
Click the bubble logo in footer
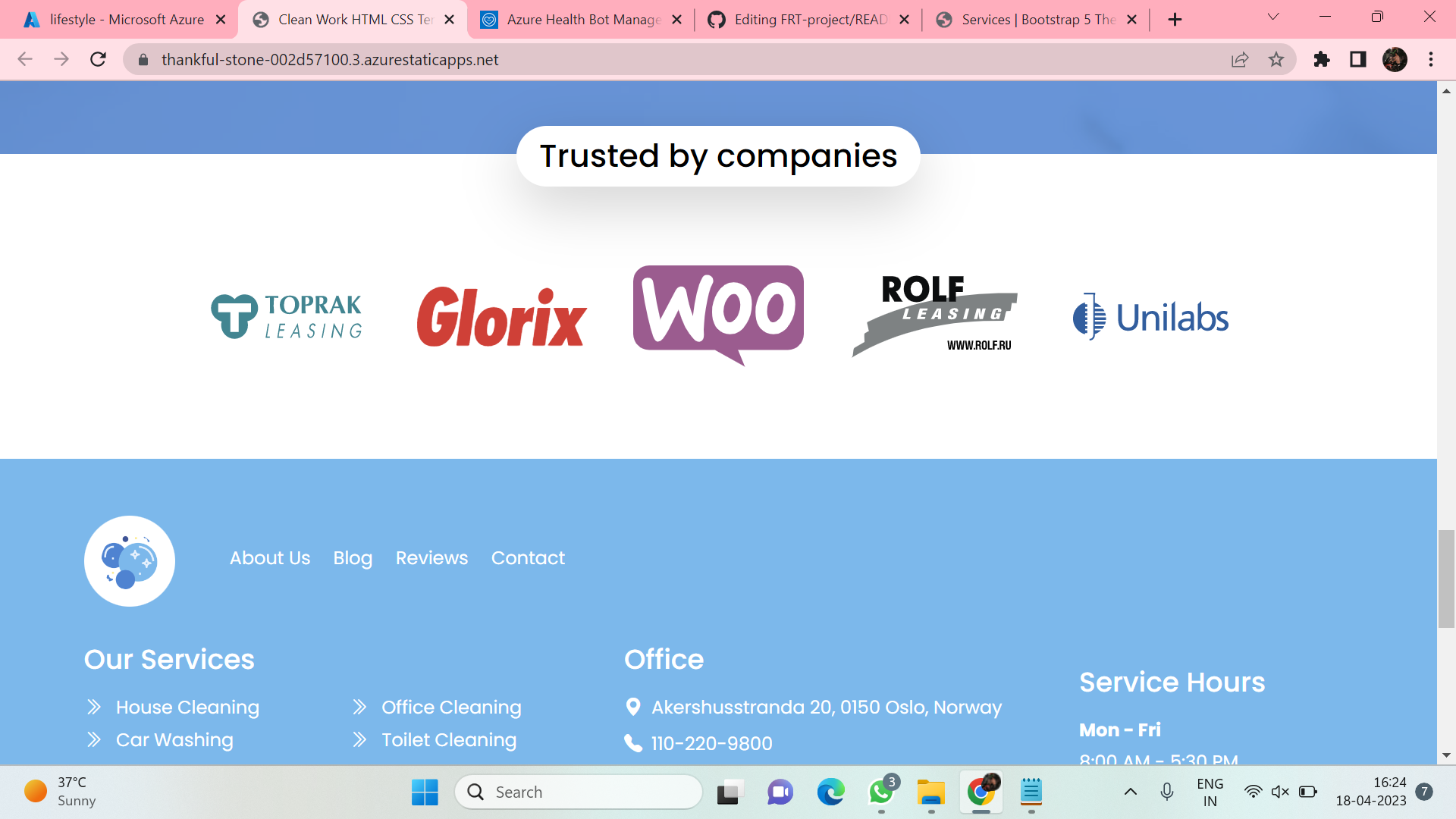click(x=129, y=561)
